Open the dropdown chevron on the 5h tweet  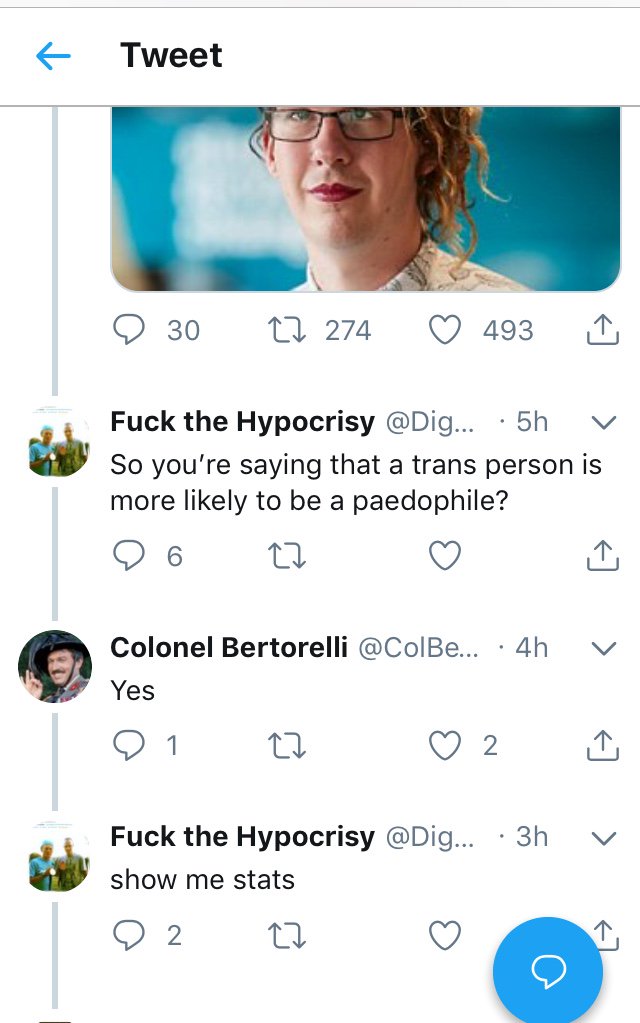coord(603,423)
